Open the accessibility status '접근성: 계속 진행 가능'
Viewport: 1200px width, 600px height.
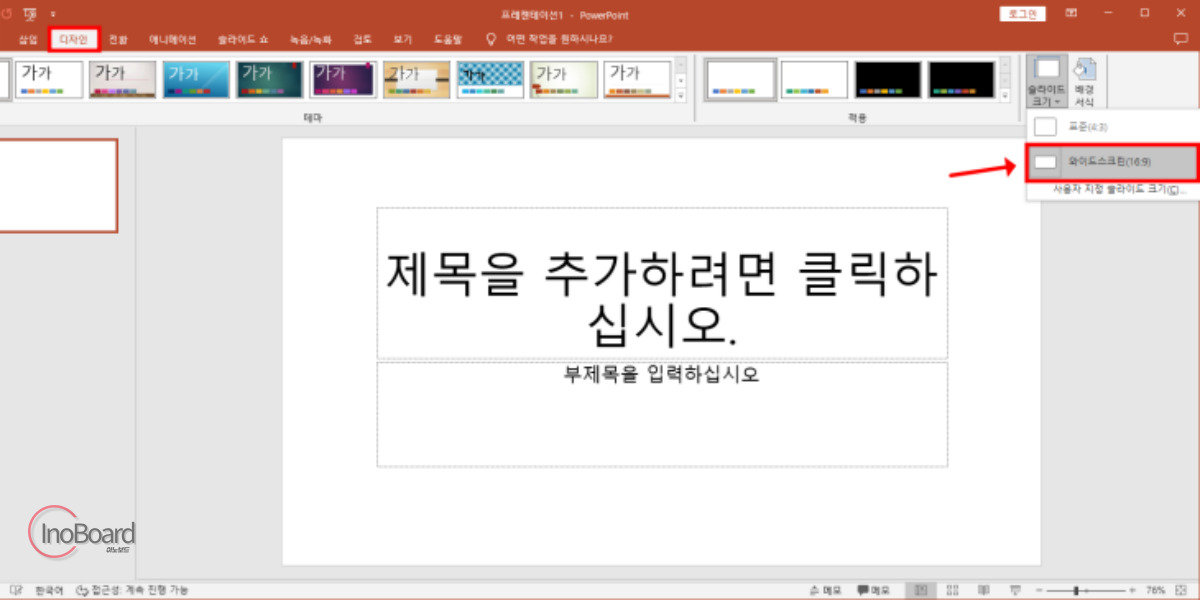click(131, 590)
